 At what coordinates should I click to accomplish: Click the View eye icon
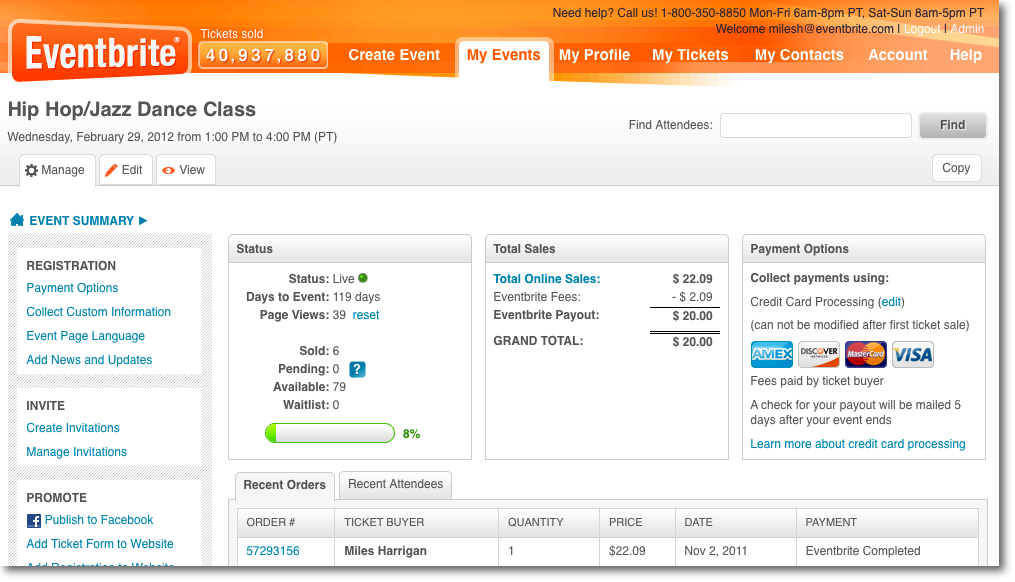168,170
